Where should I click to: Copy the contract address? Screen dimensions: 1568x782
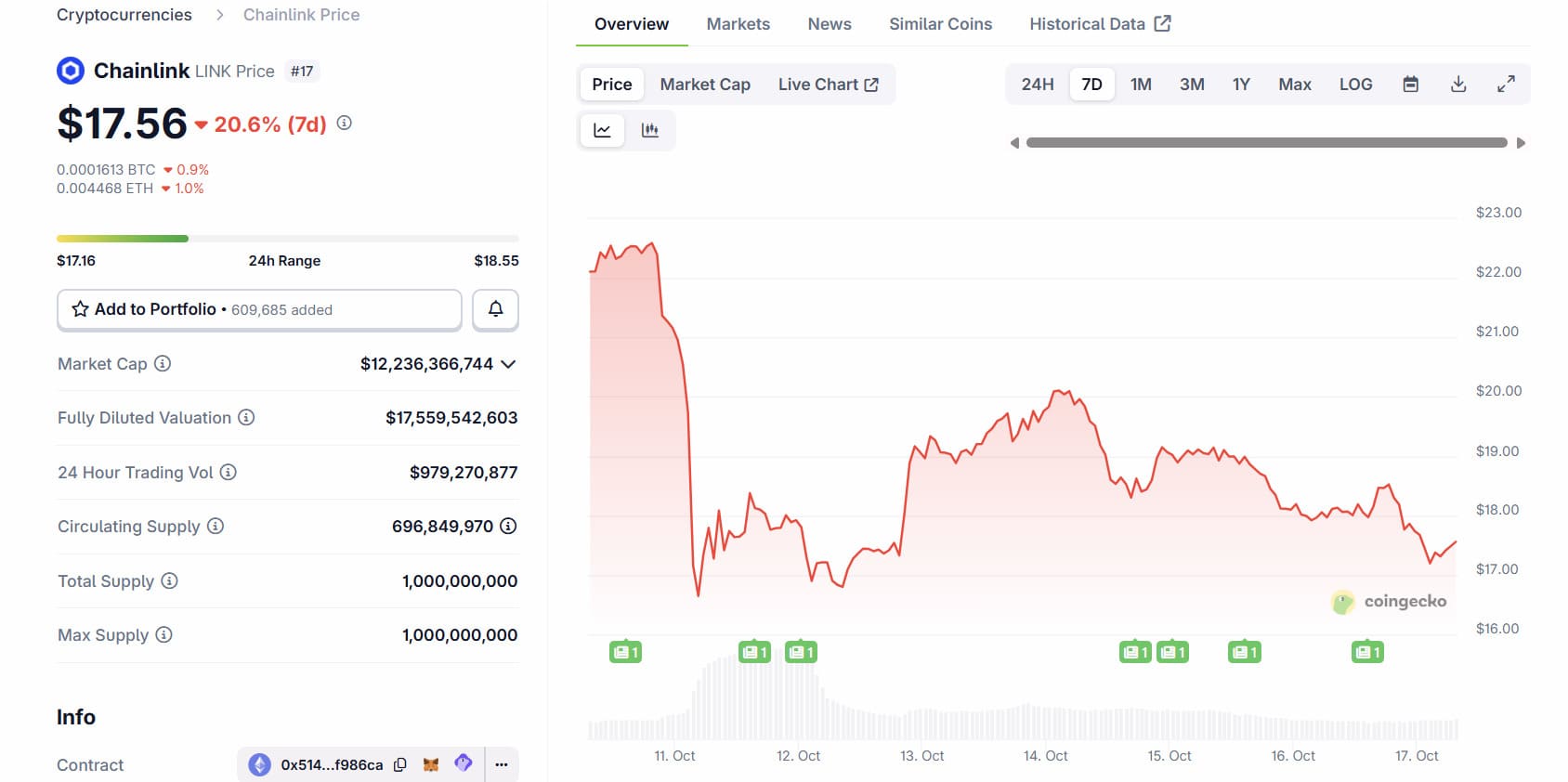pyautogui.click(x=400, y=765)
